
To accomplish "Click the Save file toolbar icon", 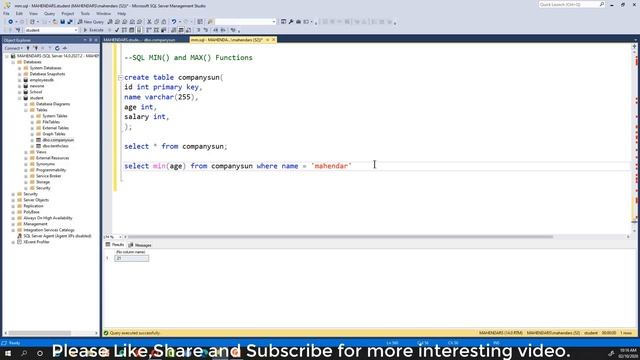I will click(62, 22).
